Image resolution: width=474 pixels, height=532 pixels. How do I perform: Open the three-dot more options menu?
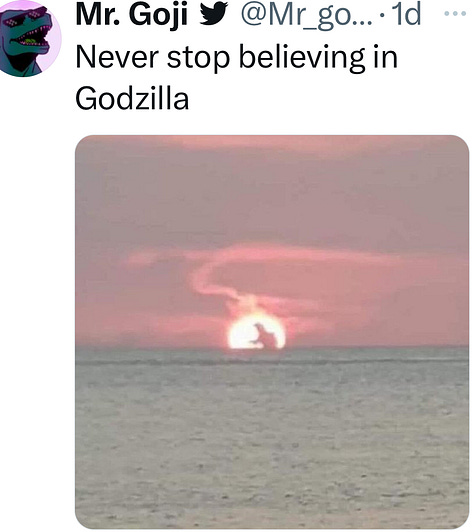click(x=455, y=14)
